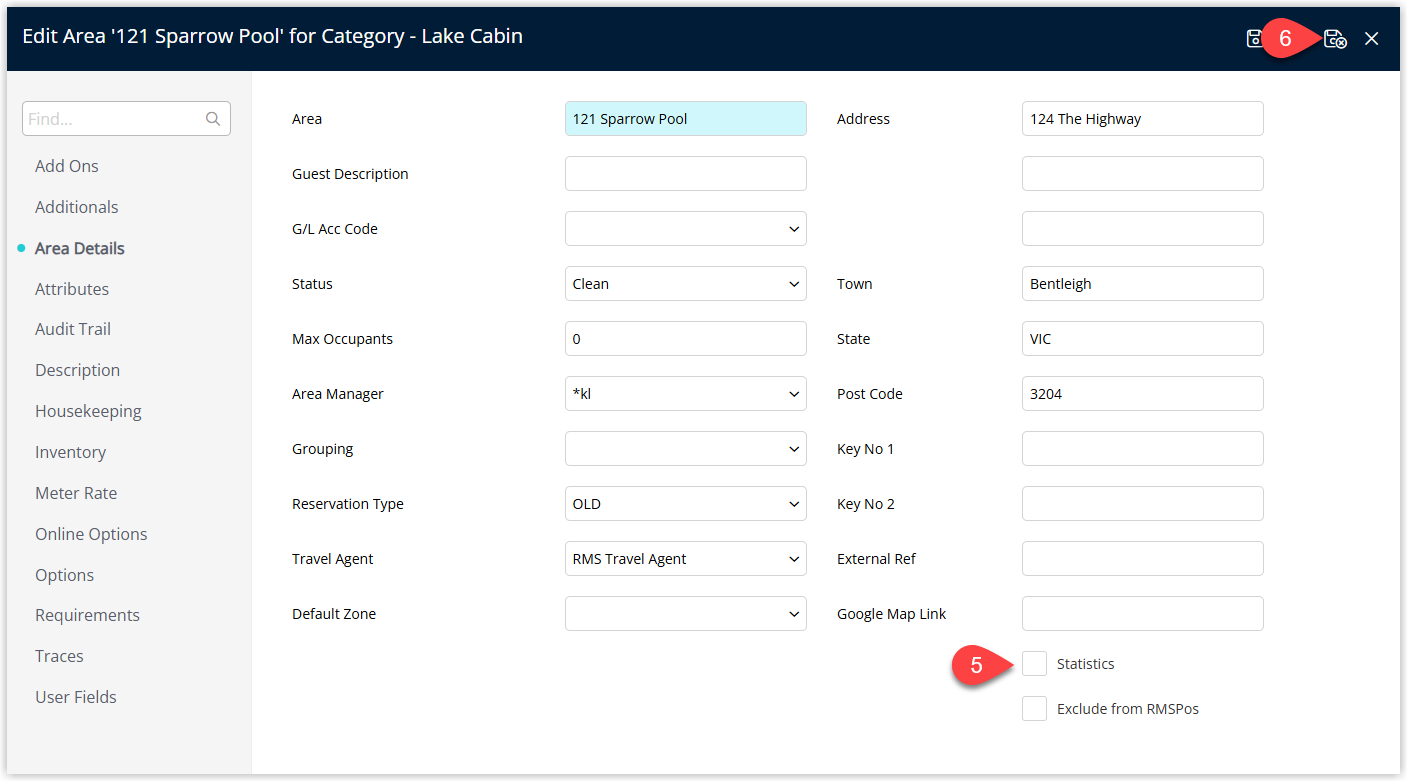View the Audit Trail section

73,329
